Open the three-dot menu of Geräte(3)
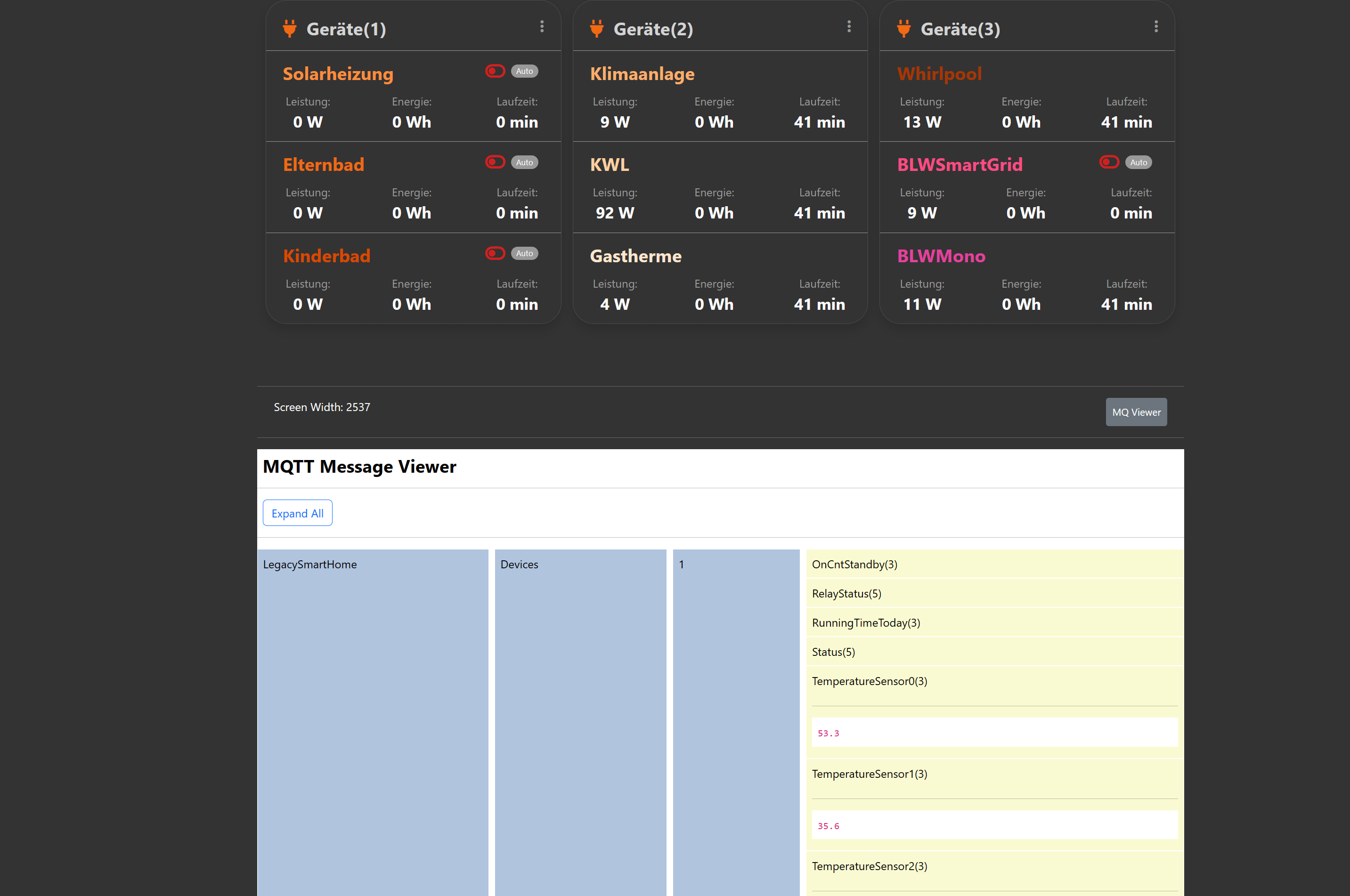This screenshot has width=1350, height=896. coord(1155,26)
